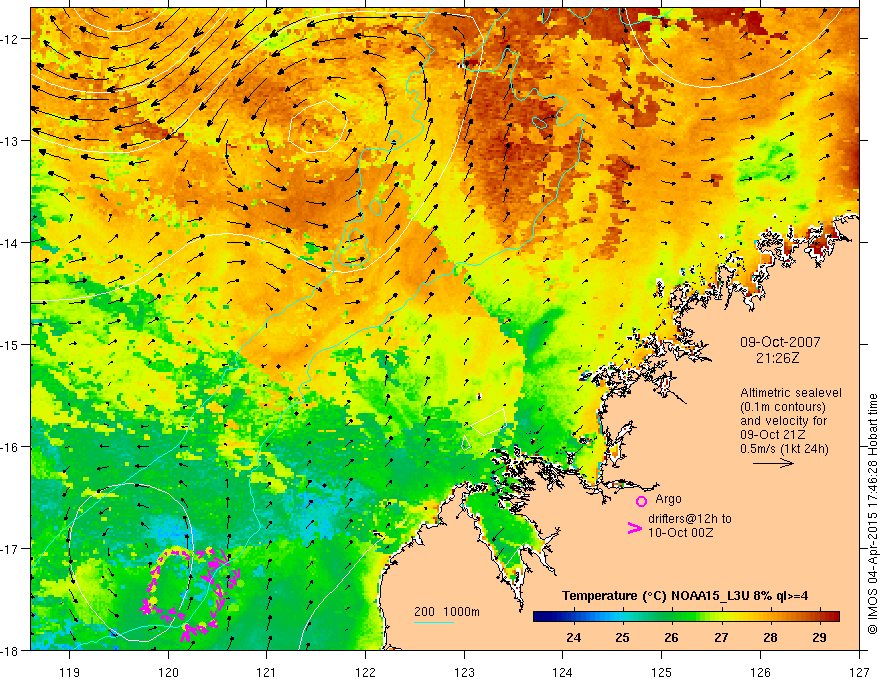This screenshot has width=880, height=680.
Task: Click the 'Argo' legend label
Action: (668, 499)
